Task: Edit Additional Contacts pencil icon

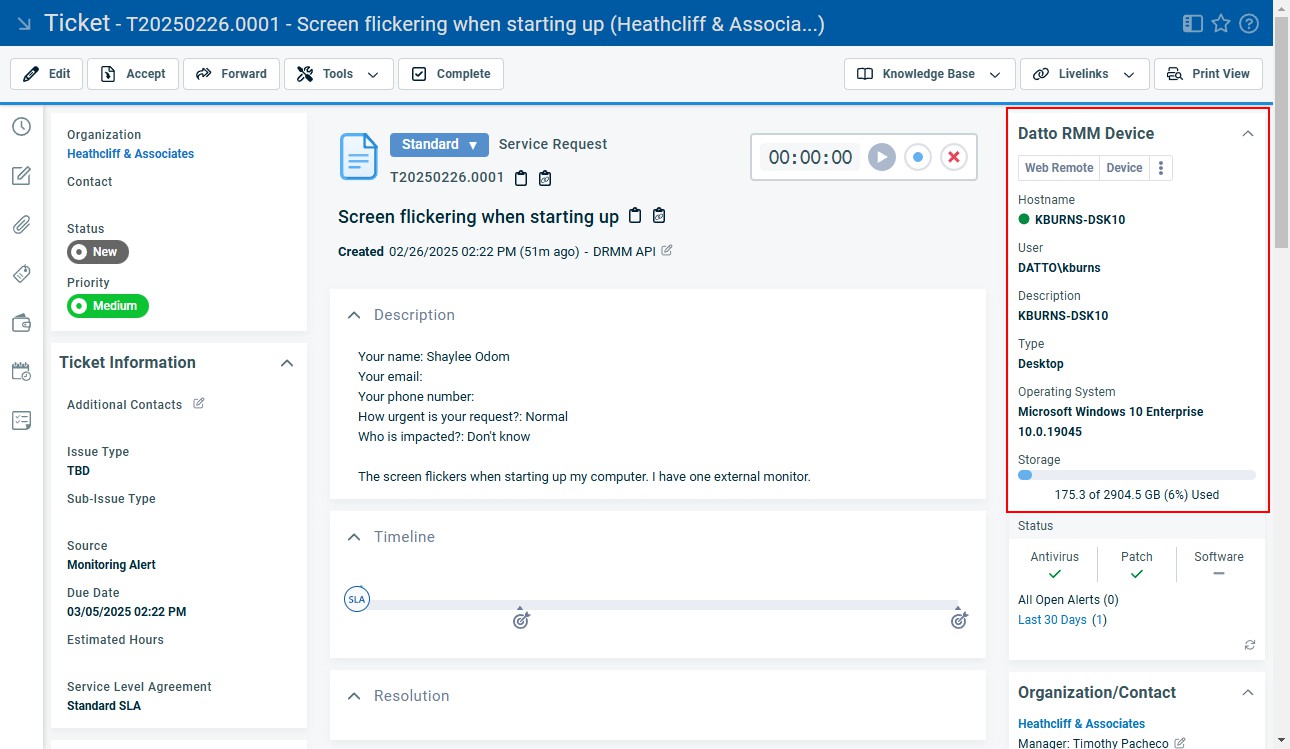Action: tap(198, 403)
